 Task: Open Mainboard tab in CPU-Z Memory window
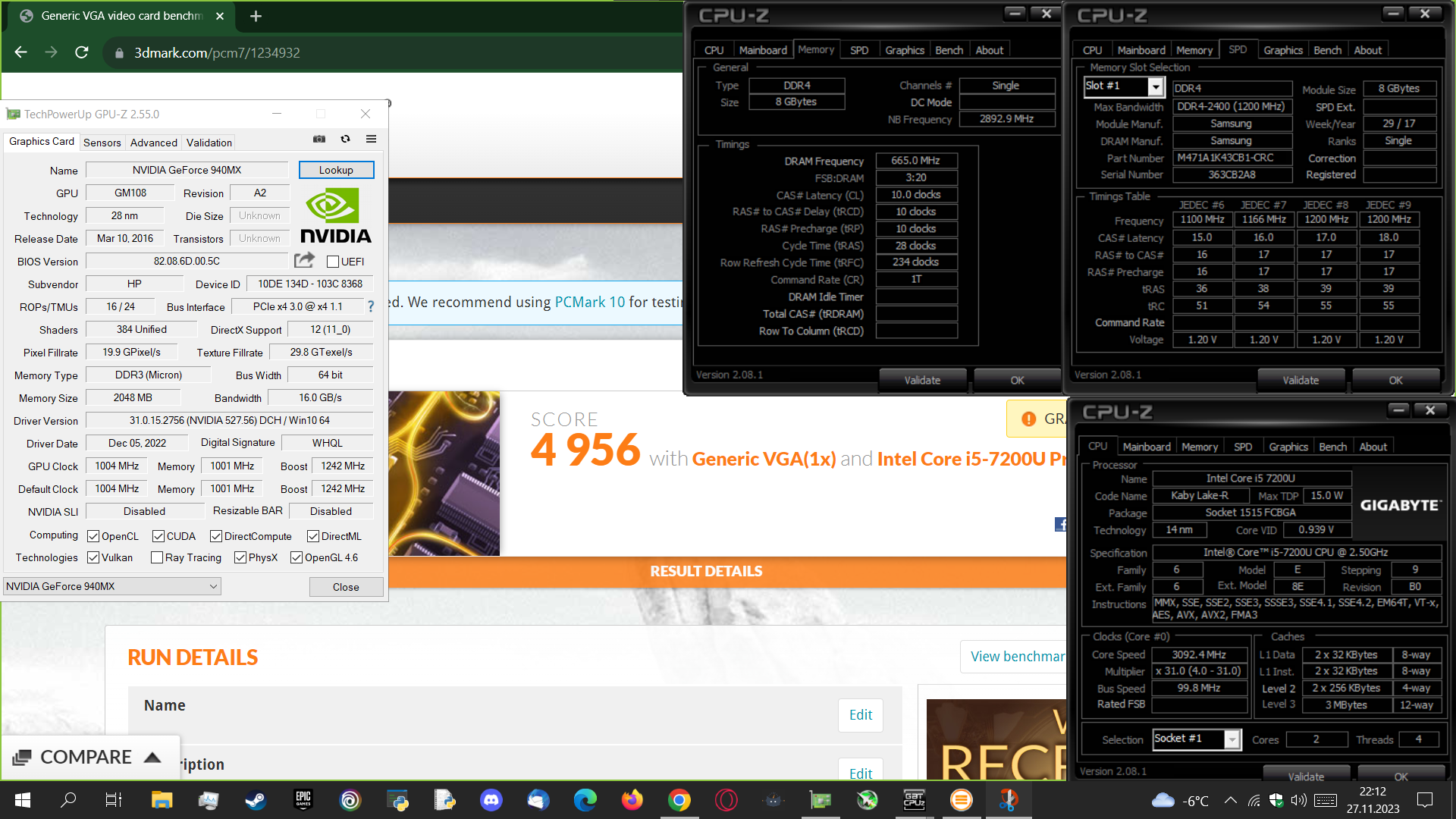pyautogui.click(x=763, y=50)
